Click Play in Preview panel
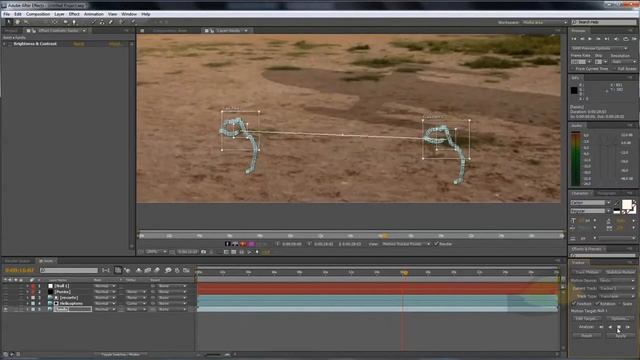Image resolution: width=640 pixels, height=360 pixels. click(590, 39)
